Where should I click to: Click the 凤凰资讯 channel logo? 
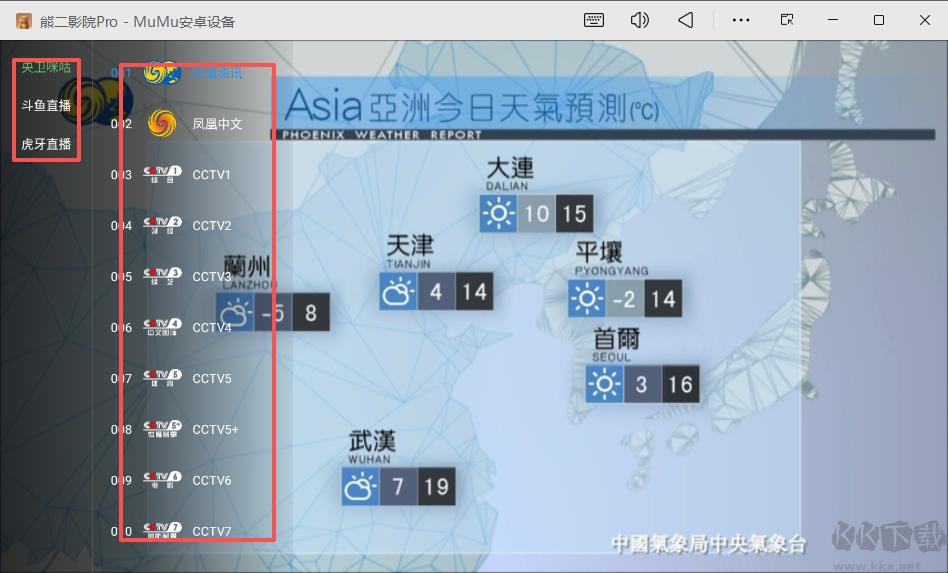point(161,73)
